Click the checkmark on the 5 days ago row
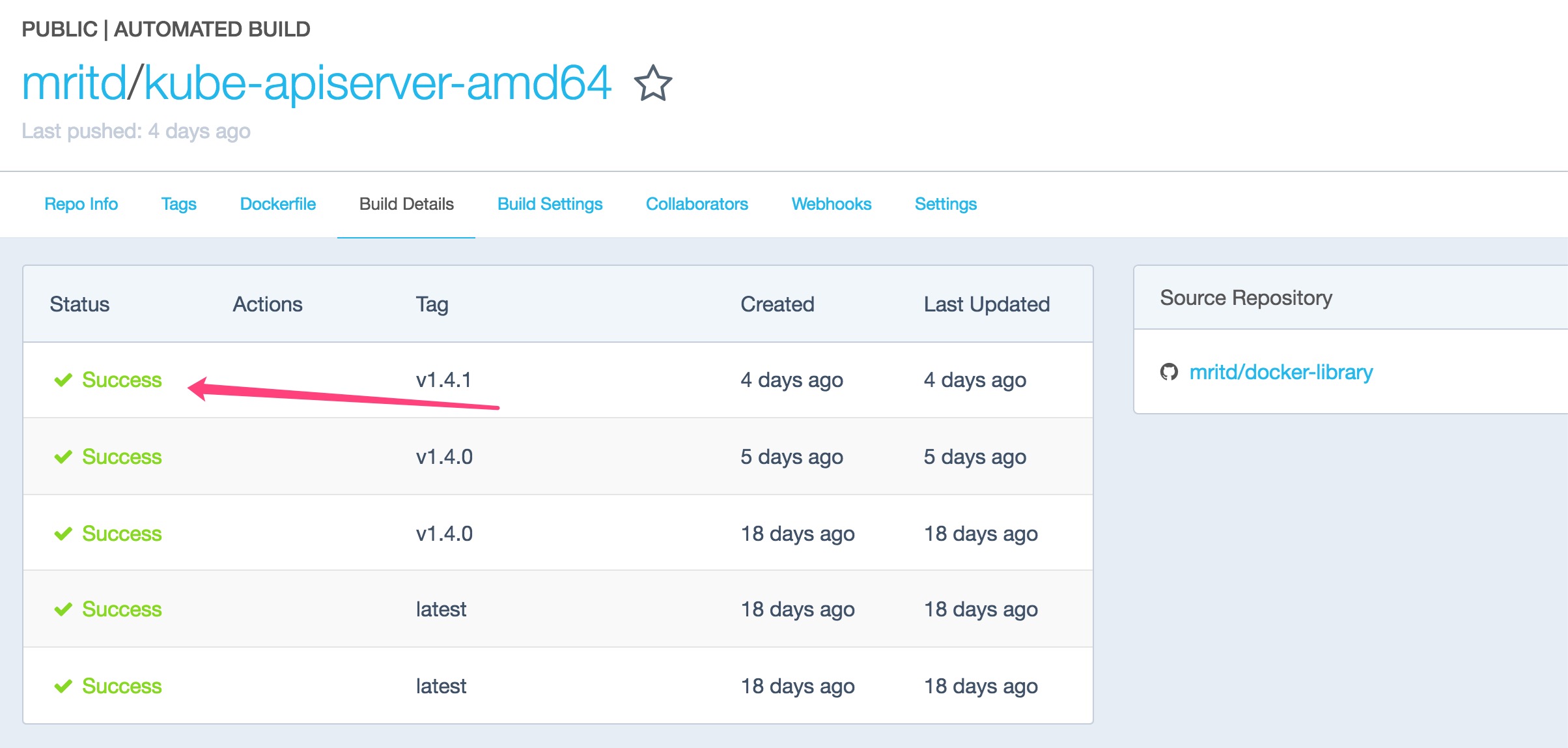The width and height of the screenshot is (1568, 748). coord(63,457)
